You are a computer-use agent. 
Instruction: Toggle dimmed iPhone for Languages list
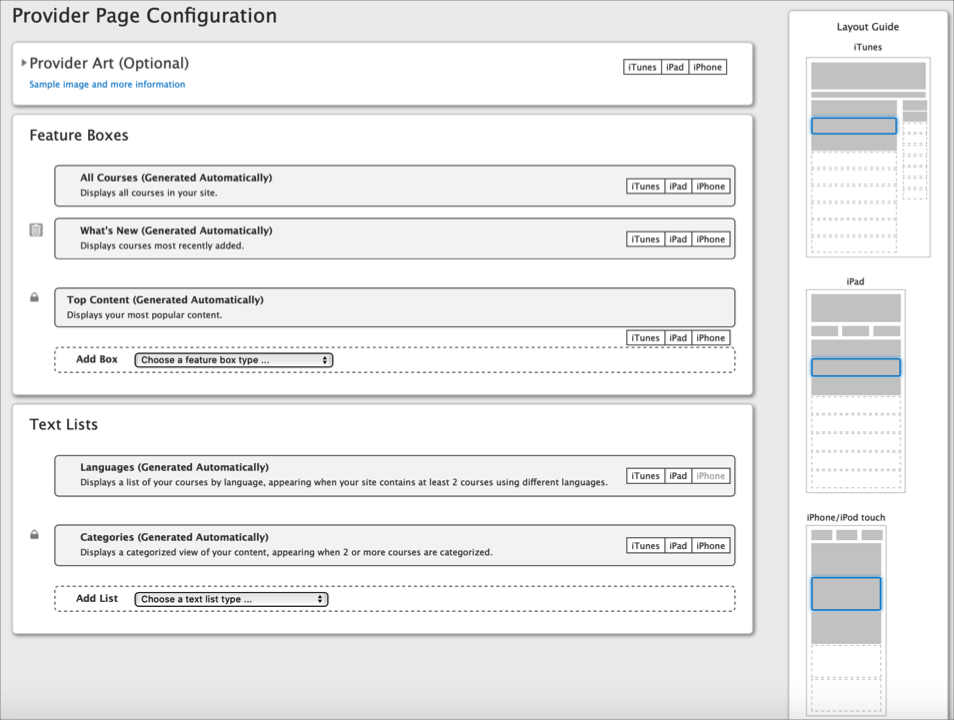tap(711, 476)
